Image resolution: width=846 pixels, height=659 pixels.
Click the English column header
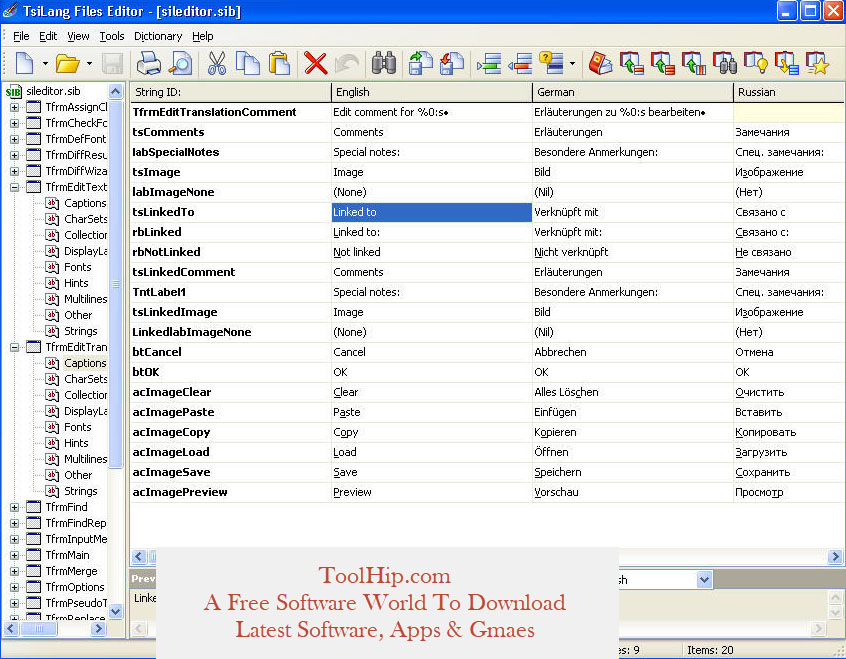pyautogui.click(x=432, y=92)
